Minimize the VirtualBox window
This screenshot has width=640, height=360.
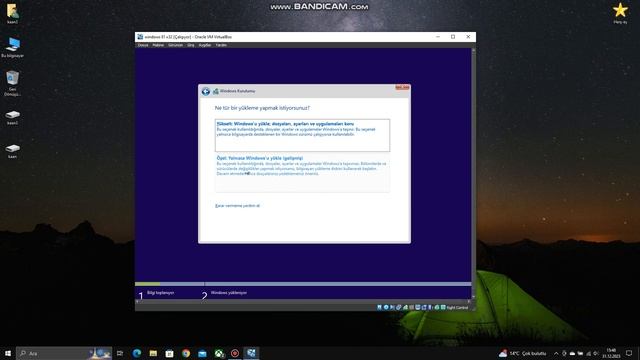point(438,37)
